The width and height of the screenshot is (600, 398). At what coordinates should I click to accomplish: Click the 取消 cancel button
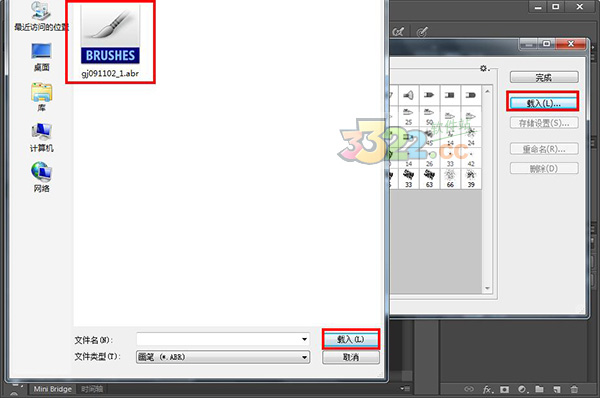pos(351,357)
